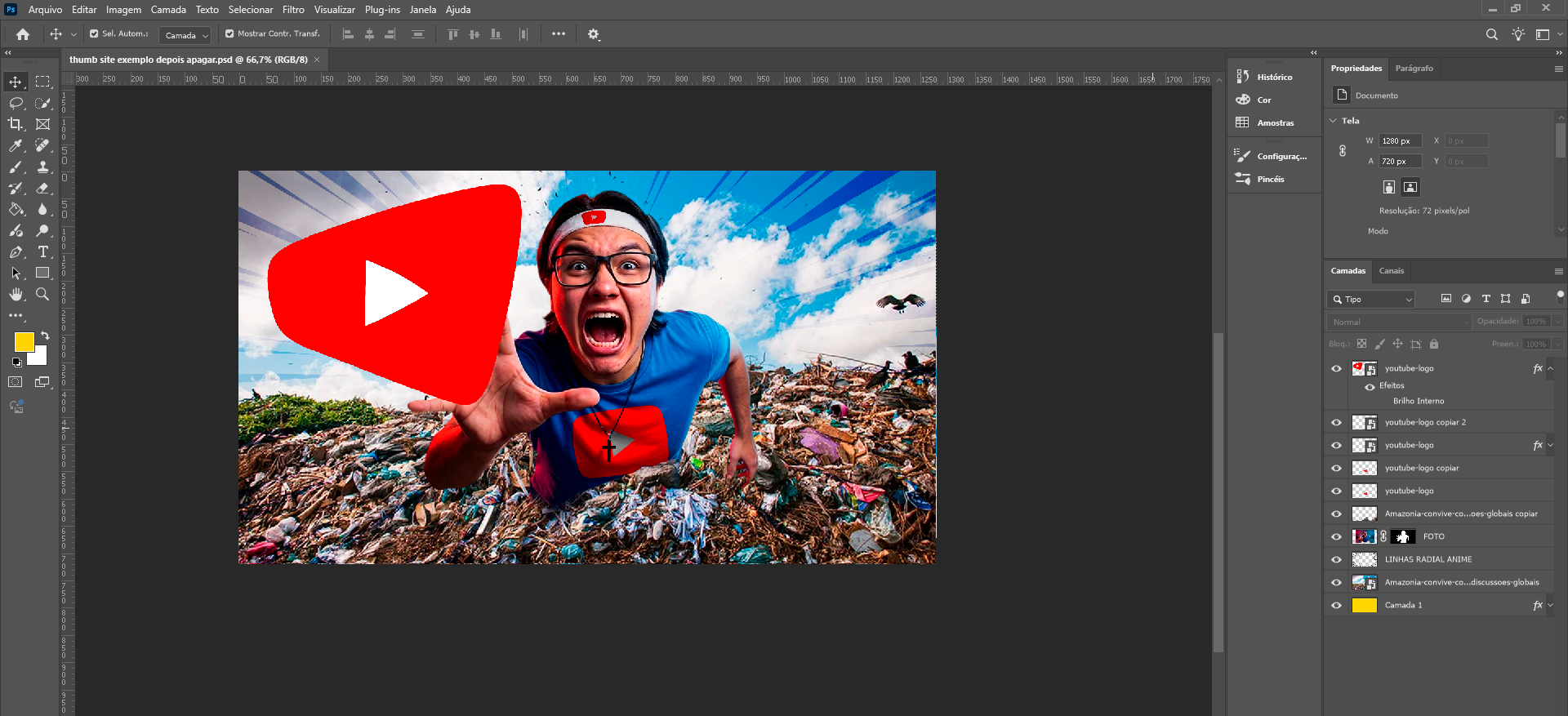This screenshot has width=1568, height=716.
Task: Open the tool preset picker chevron
Action: point(73,34)
